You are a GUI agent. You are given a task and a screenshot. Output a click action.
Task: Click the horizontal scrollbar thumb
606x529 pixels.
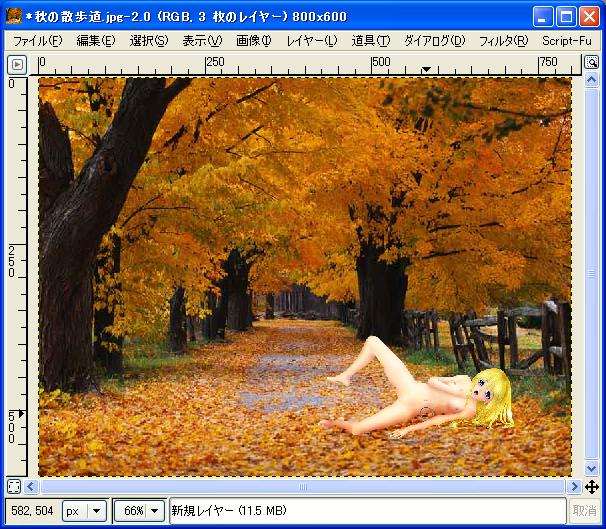tap(302, 486)
